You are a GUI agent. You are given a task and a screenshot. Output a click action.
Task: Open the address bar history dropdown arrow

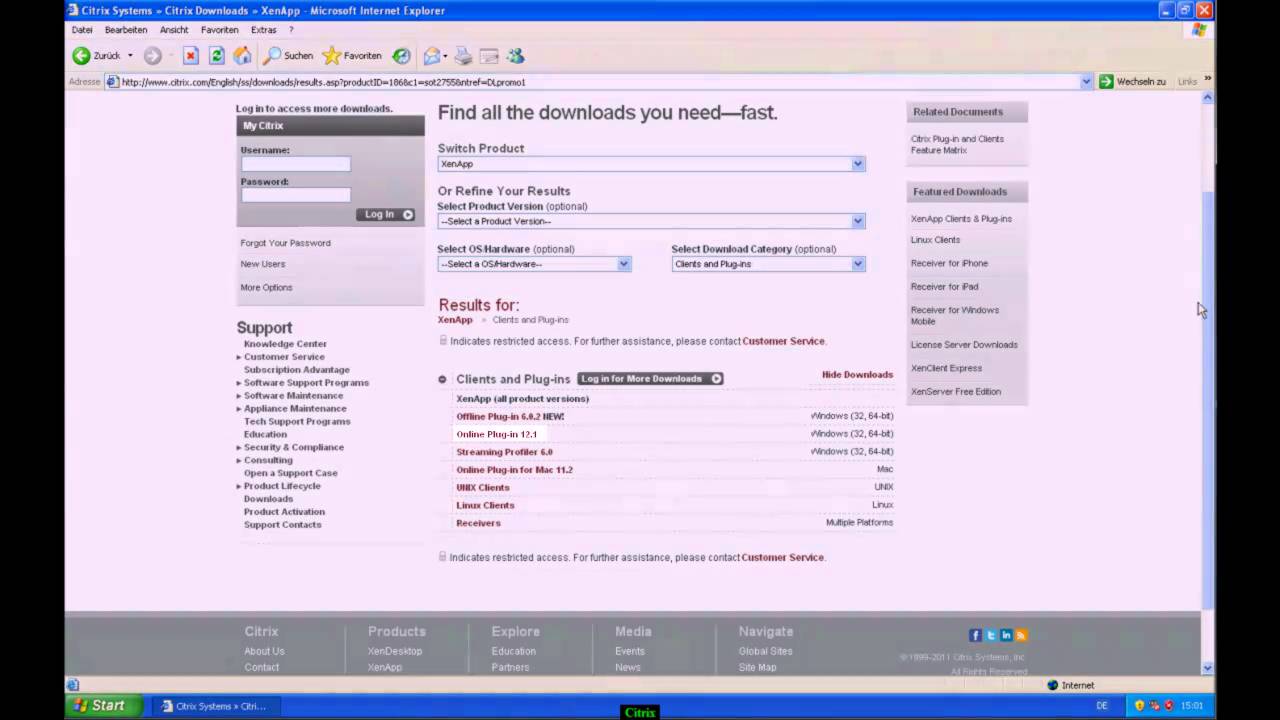(x=1086, y=82)
